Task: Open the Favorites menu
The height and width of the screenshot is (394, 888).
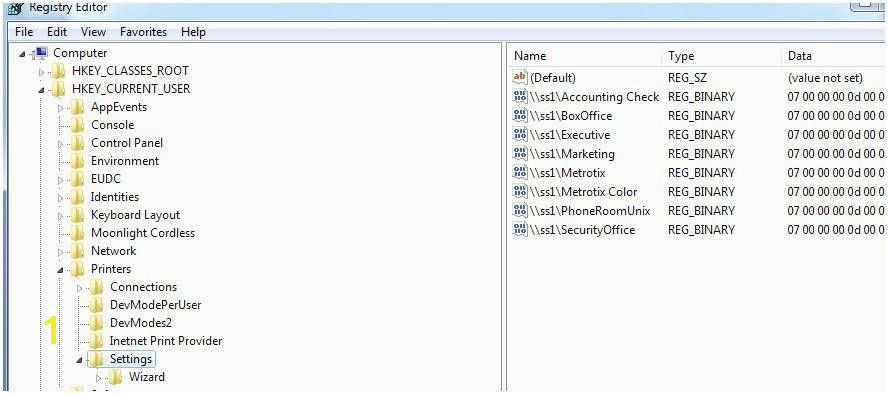Action: (143, 32)
